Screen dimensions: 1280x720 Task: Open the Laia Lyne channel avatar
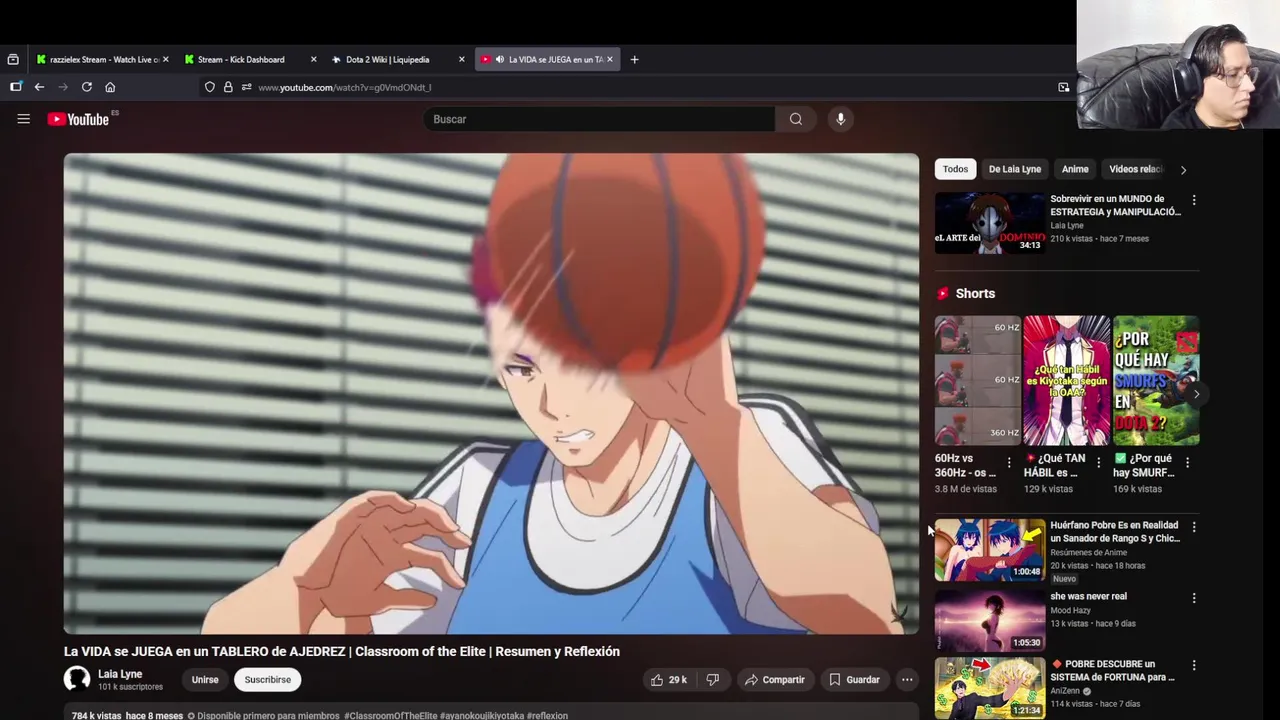click(x=77, y=680)
